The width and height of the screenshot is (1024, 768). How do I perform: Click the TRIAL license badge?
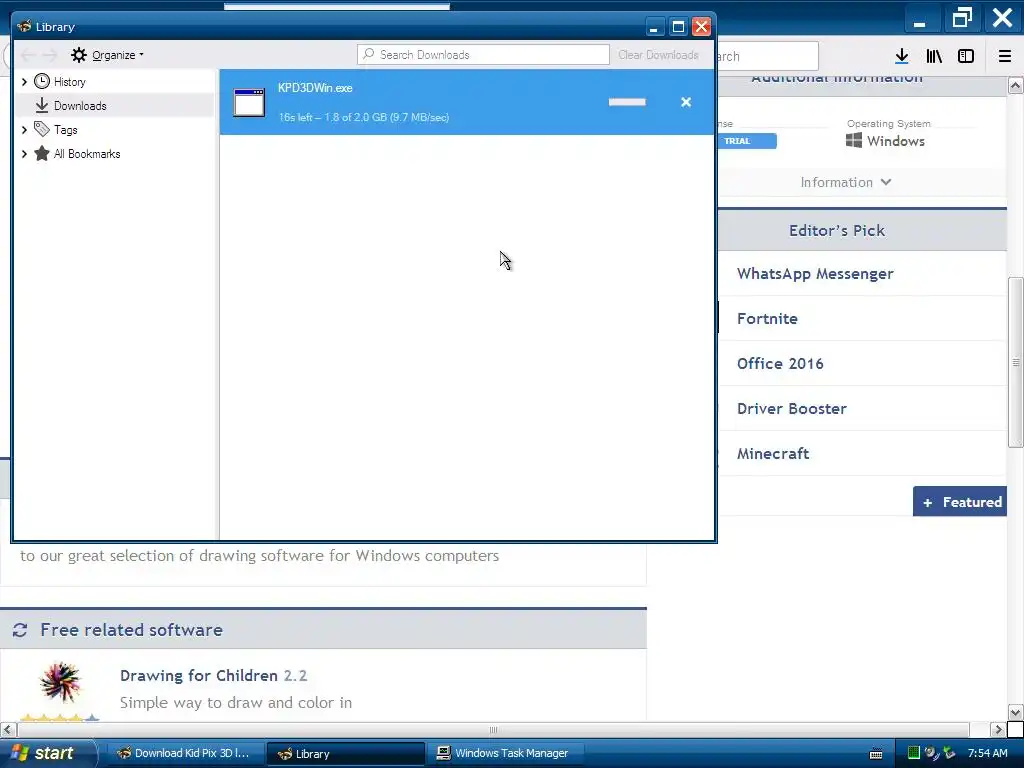click(x=747, y=141)
